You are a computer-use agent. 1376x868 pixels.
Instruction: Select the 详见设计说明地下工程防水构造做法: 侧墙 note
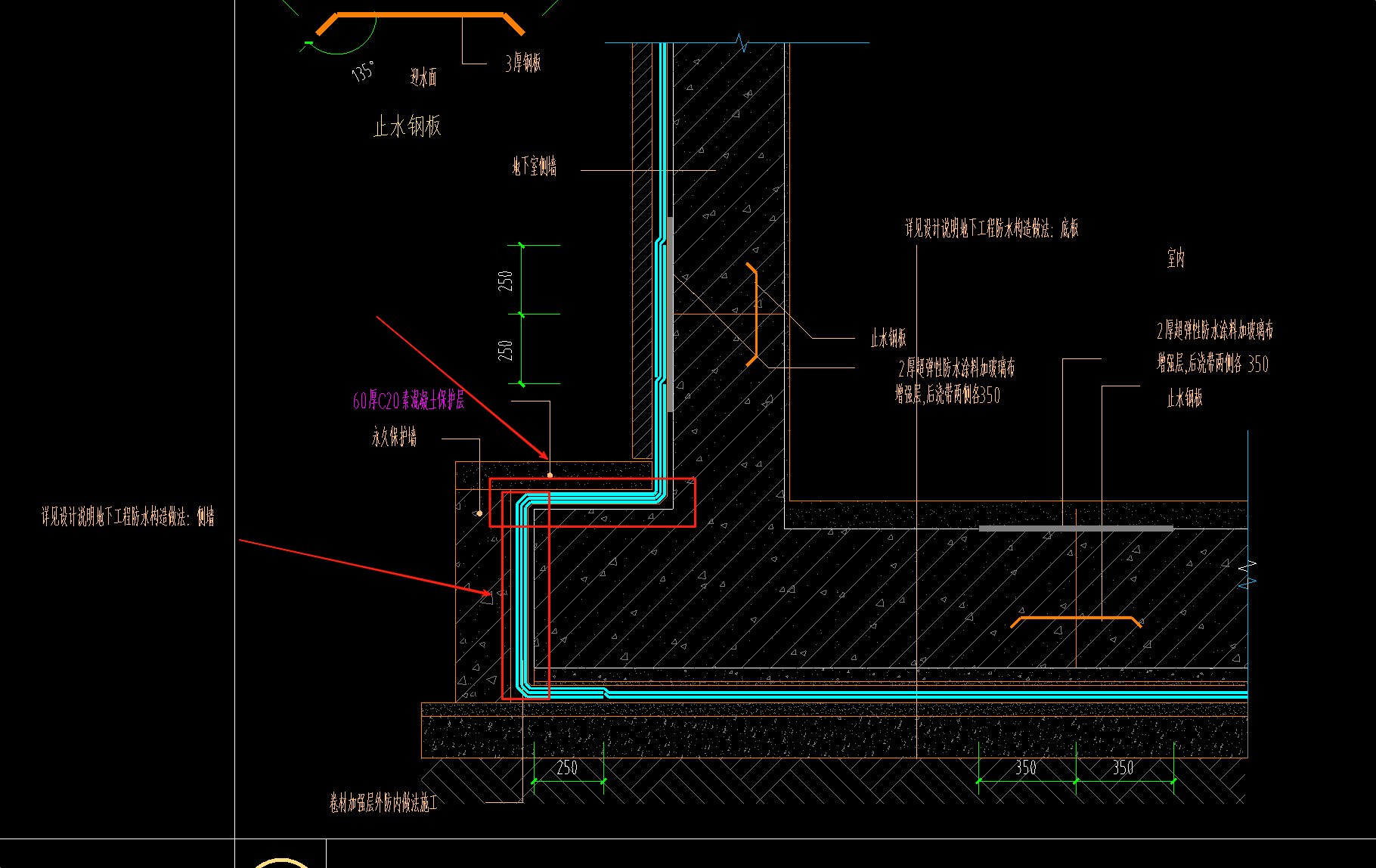coord(128,517)
